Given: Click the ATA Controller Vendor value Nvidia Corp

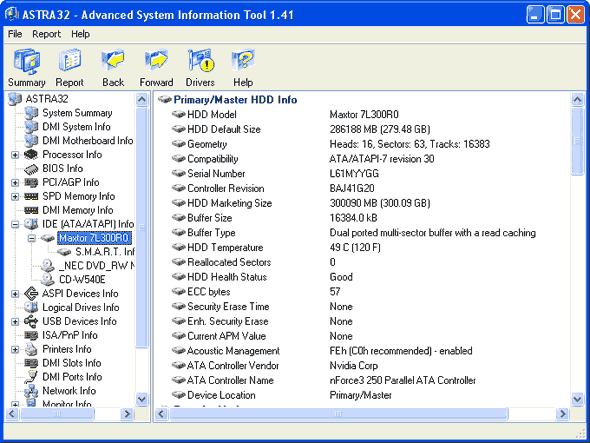Looking at the screenshot, I should pos(354,365).
